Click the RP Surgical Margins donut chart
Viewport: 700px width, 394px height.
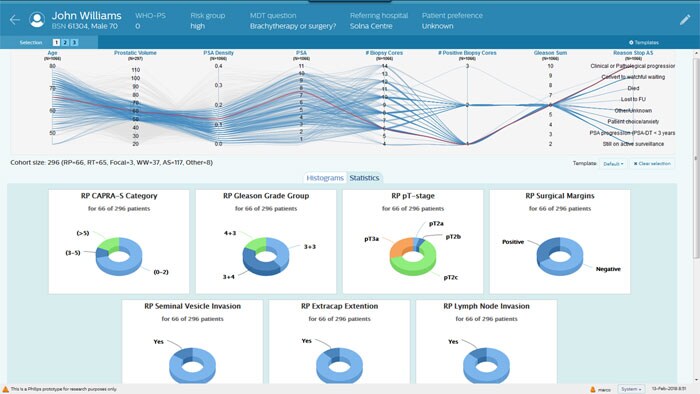pos(560,257)
